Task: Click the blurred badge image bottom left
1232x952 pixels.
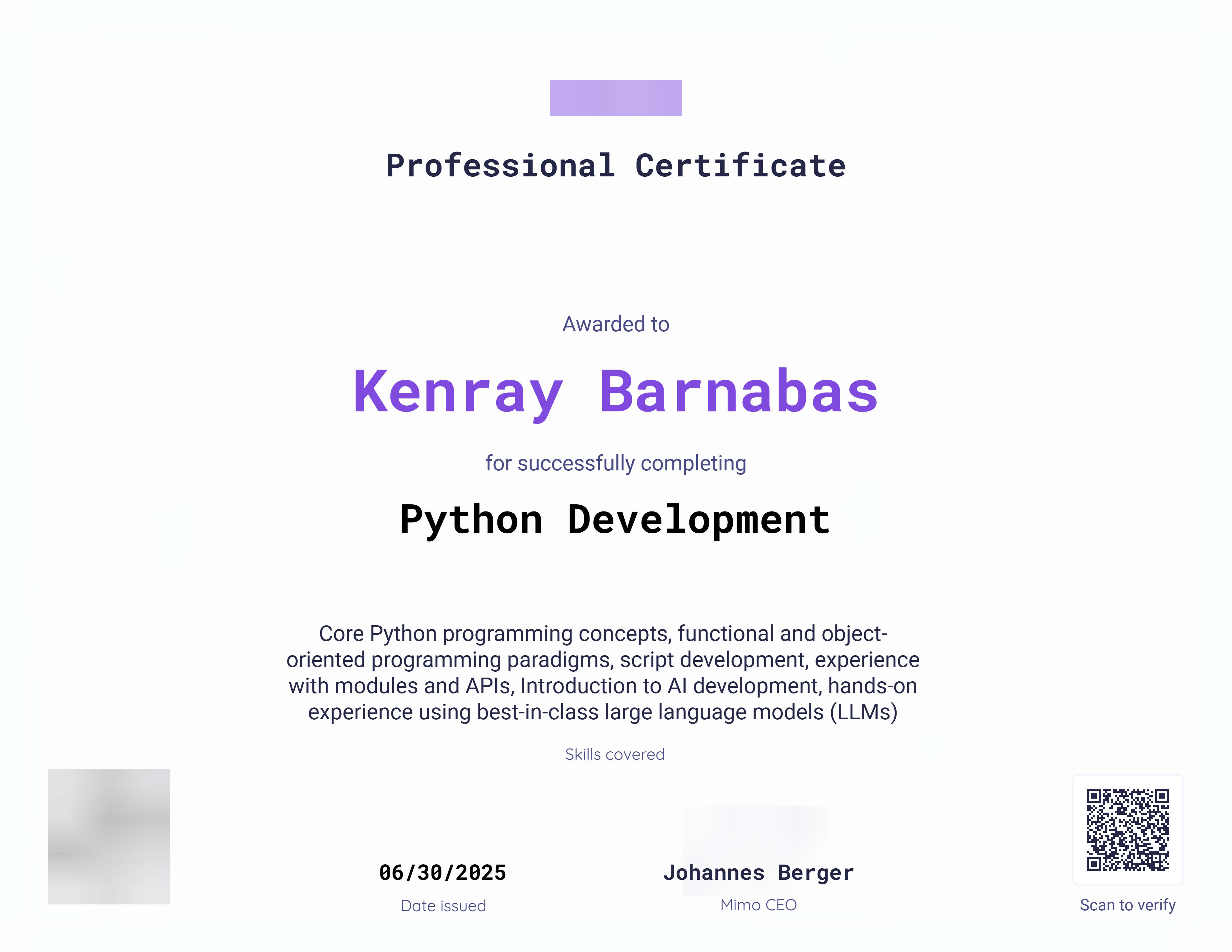Action: coord(108,836)
